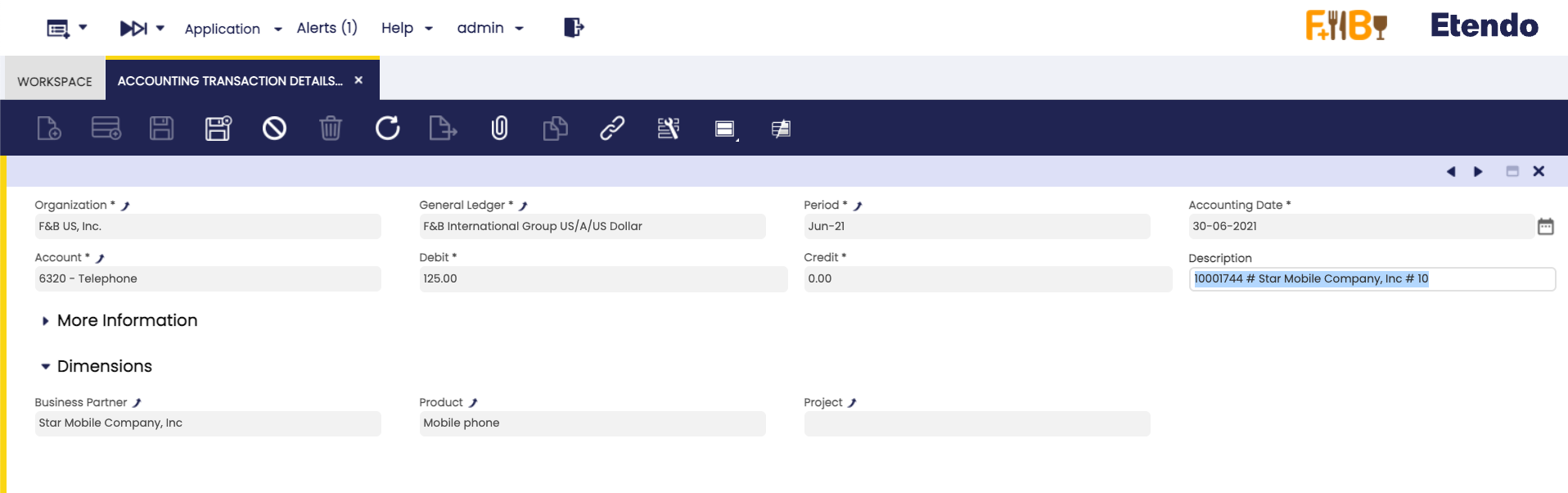This screenshot has height=493, width=1568.
Task: Click the Save and Close toolbar icon
Action: 218,129
